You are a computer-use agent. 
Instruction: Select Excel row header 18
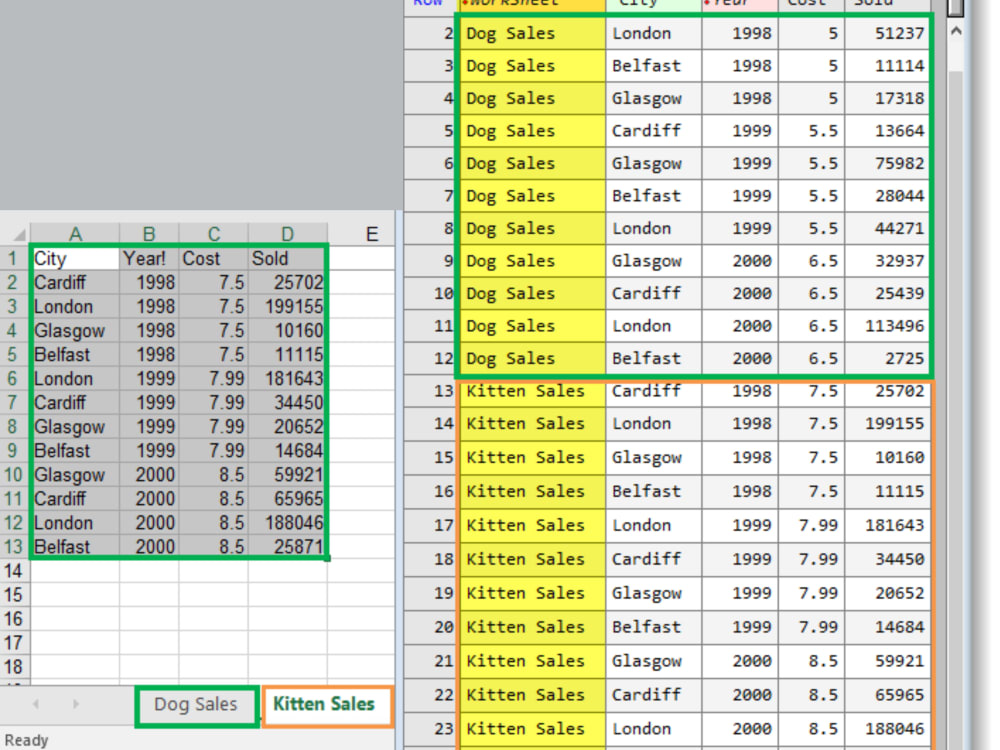point(13,667)
